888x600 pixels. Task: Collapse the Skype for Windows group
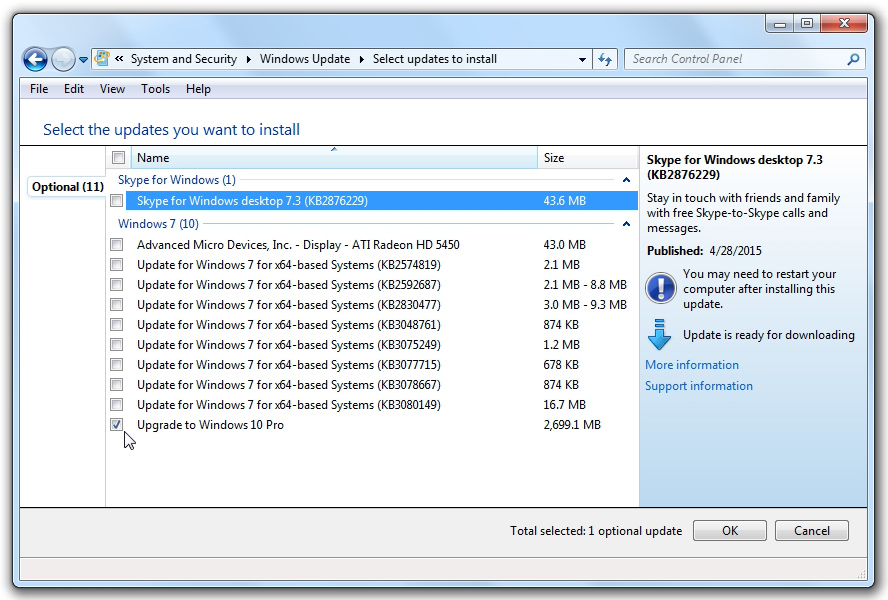[x=626, y=180]
